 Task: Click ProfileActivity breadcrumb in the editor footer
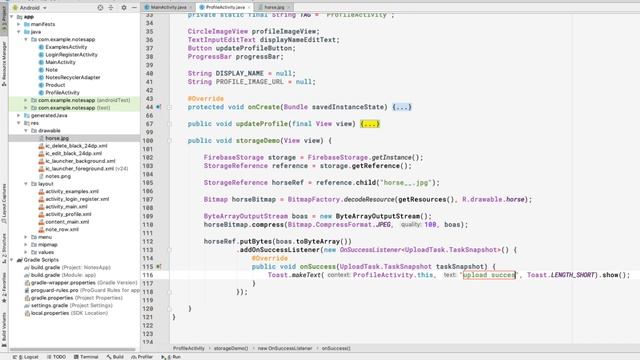pyautogui.click(x=189, y=348)
